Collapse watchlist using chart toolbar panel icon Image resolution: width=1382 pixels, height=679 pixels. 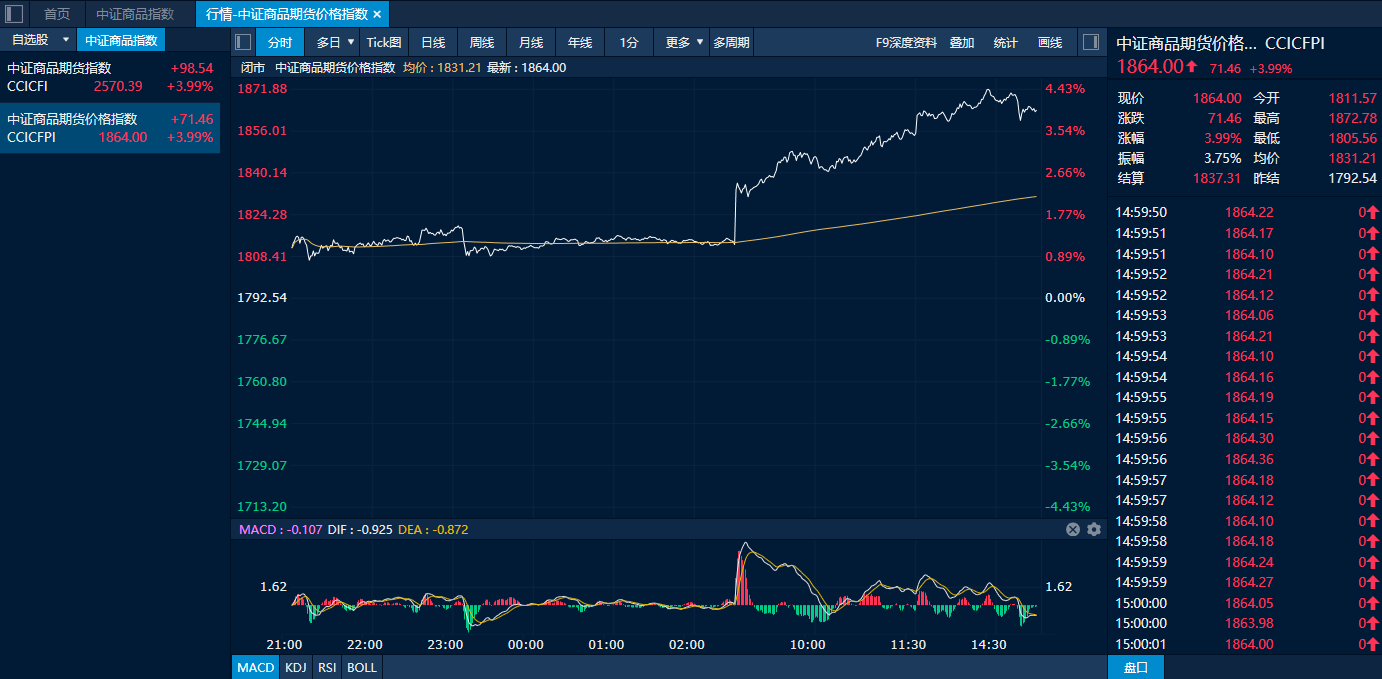point(243,42)
